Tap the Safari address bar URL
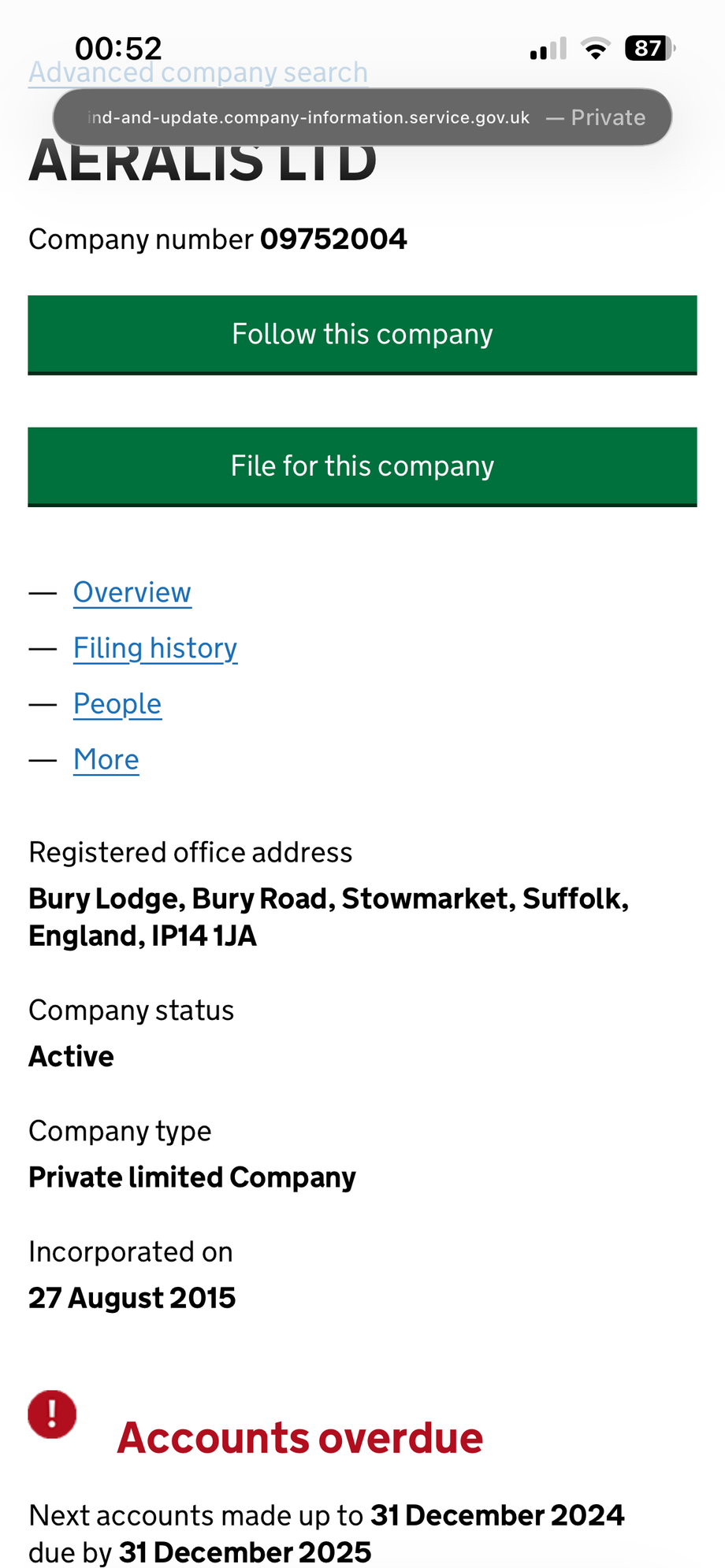Image resolution: width=725 pixels, height=1568 pixels. 309,117
